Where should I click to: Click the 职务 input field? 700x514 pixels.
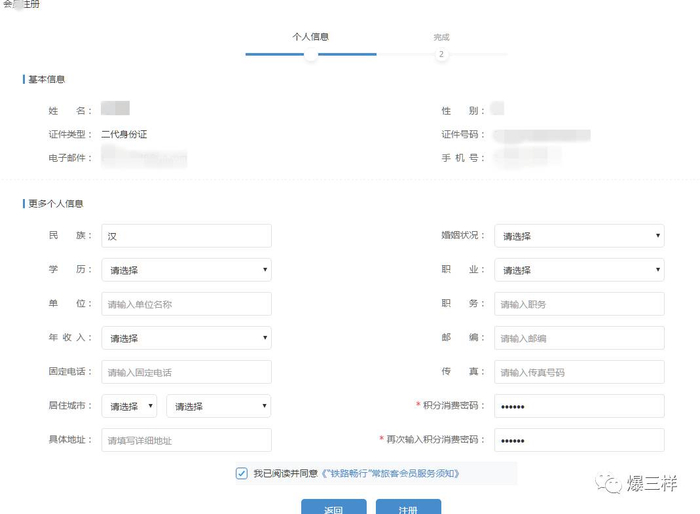coord(579,304)
